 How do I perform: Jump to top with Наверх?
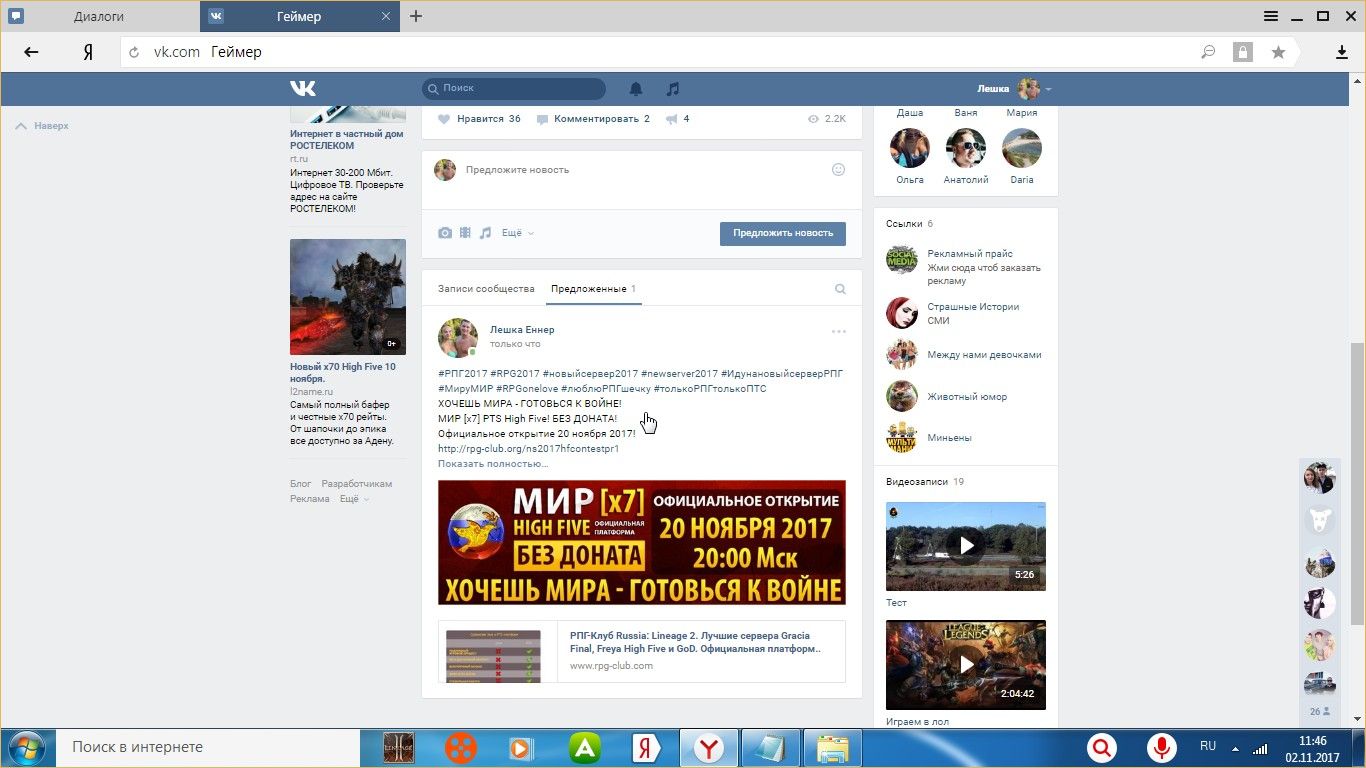[42, 126]
